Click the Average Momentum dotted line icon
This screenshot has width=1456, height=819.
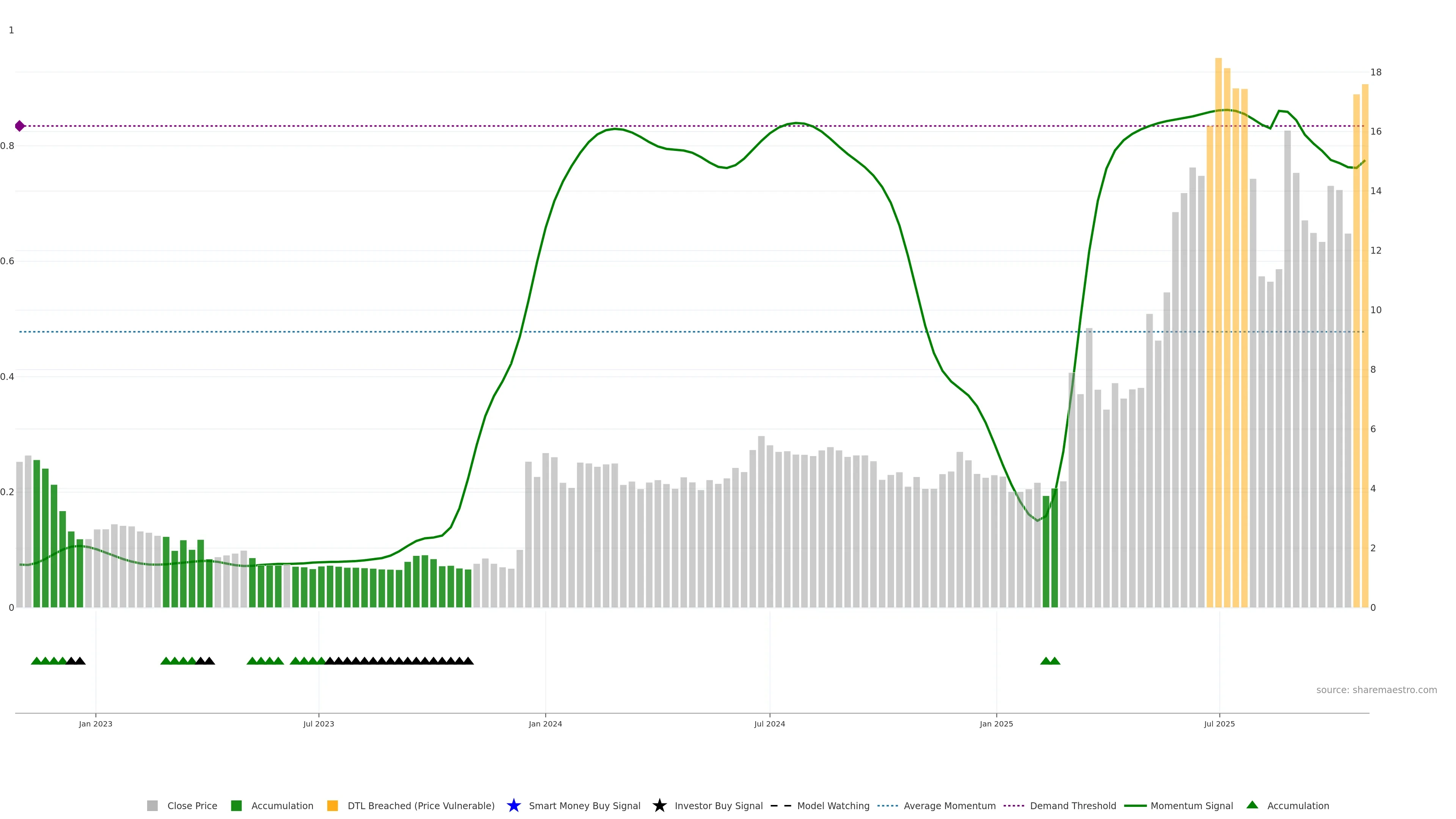(x=887, y=805)
